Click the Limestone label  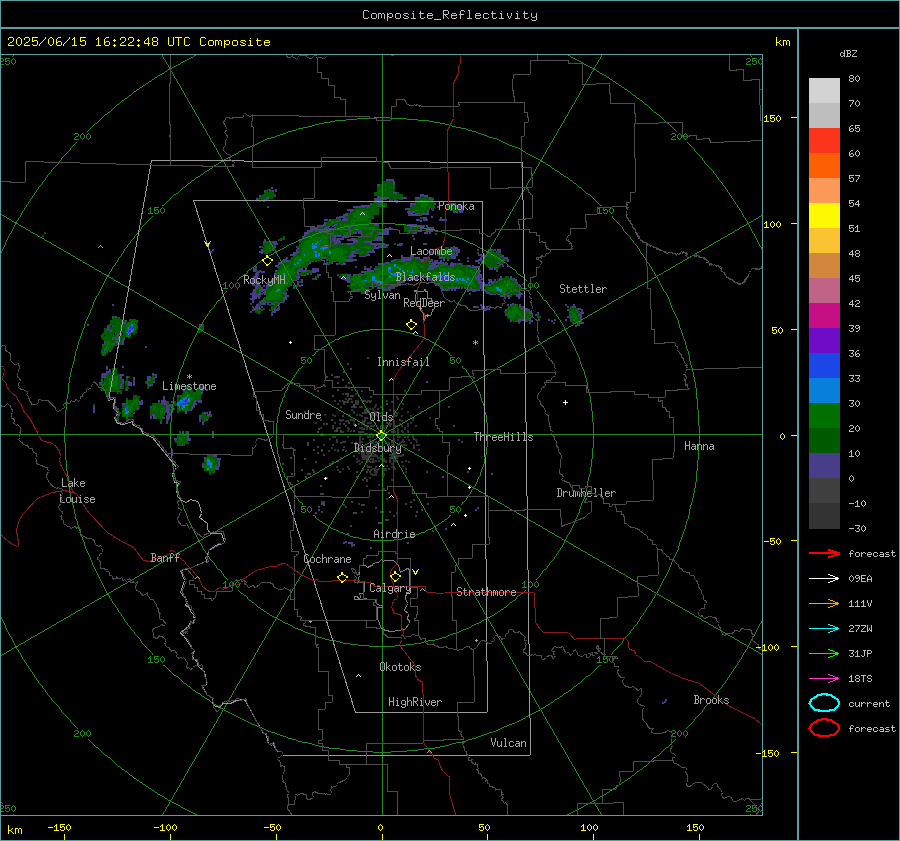point(189,386)
